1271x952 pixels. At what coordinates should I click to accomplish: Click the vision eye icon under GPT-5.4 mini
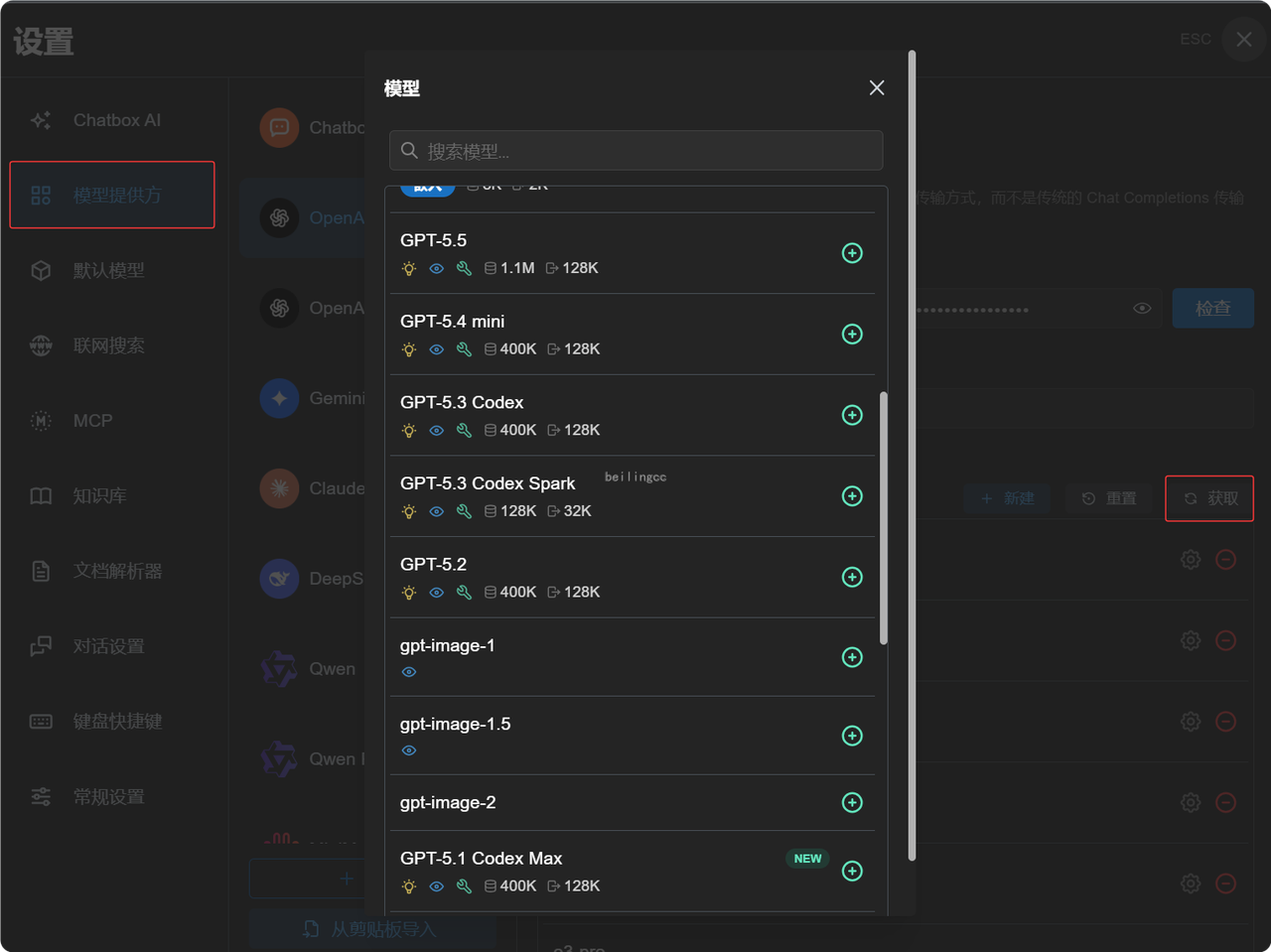click(x=436, y=349)
